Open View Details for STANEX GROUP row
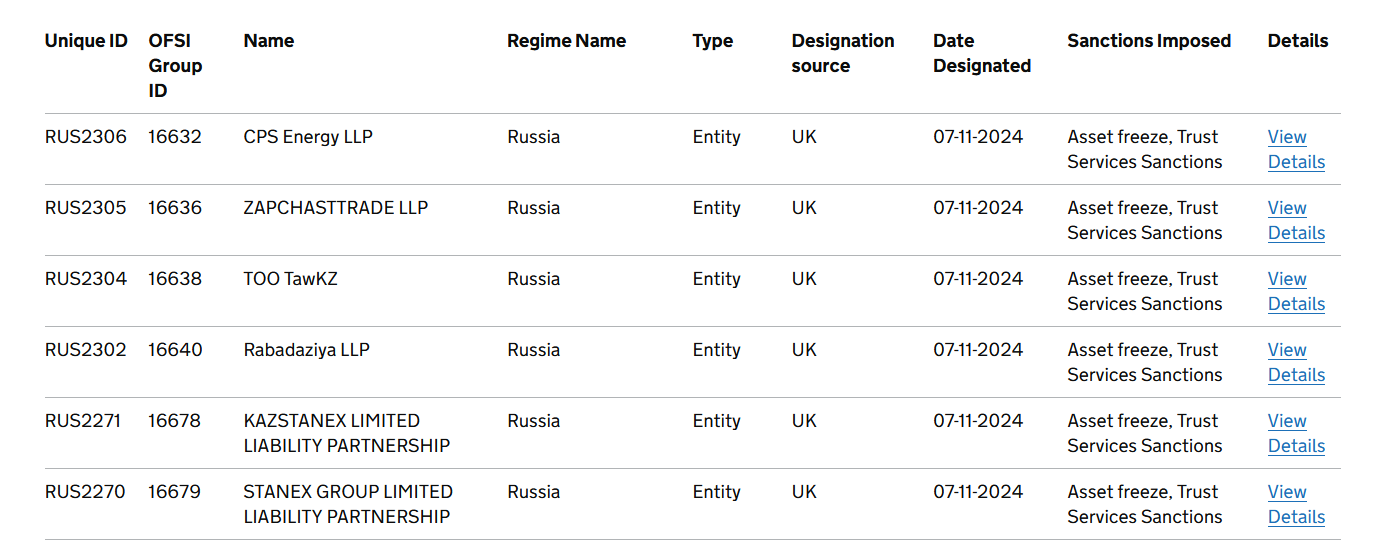The height and width of the screenshot is (545, 1380). coord(1296,504)
